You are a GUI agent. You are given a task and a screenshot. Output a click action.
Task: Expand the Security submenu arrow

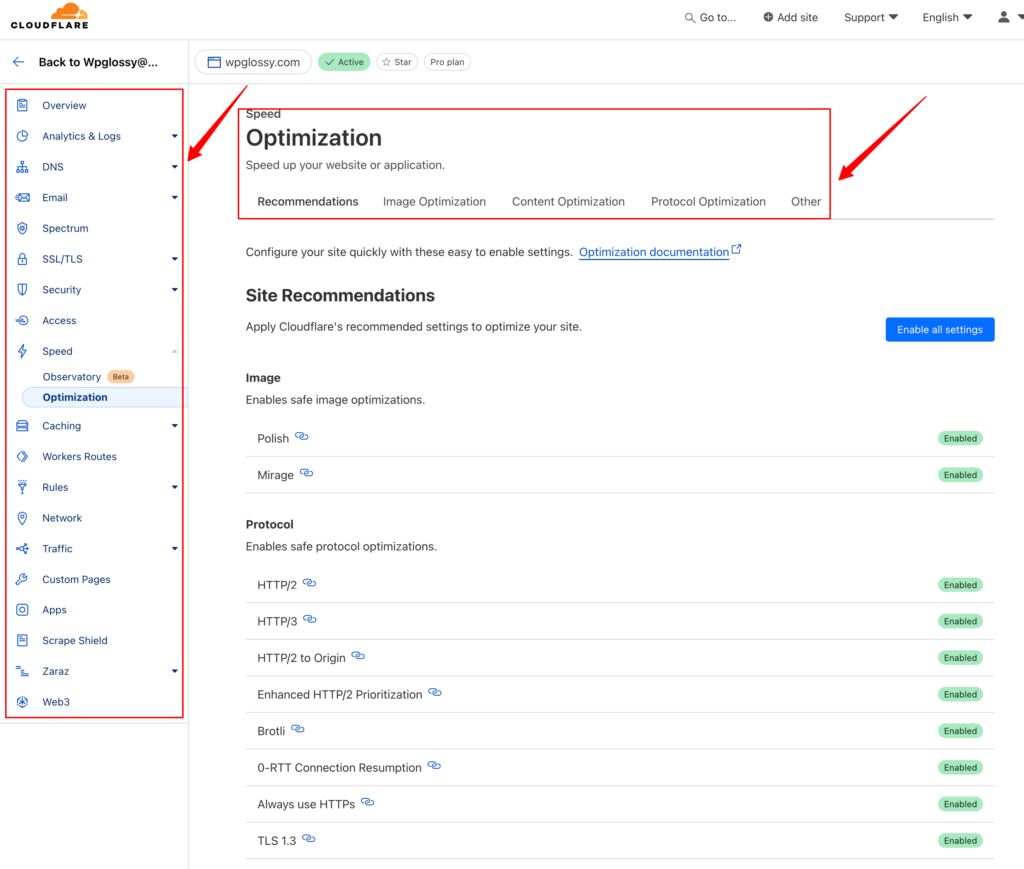174,289
